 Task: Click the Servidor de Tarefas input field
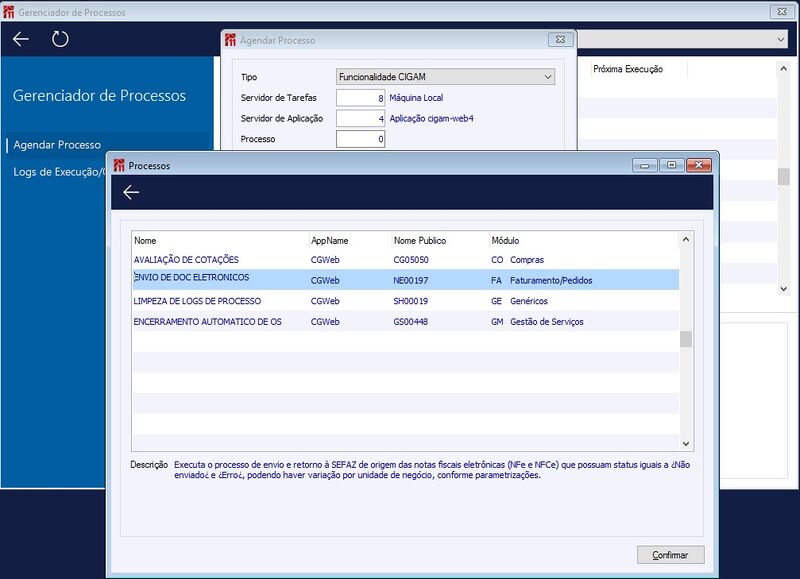pyautogui.click(x=360, y=98)
